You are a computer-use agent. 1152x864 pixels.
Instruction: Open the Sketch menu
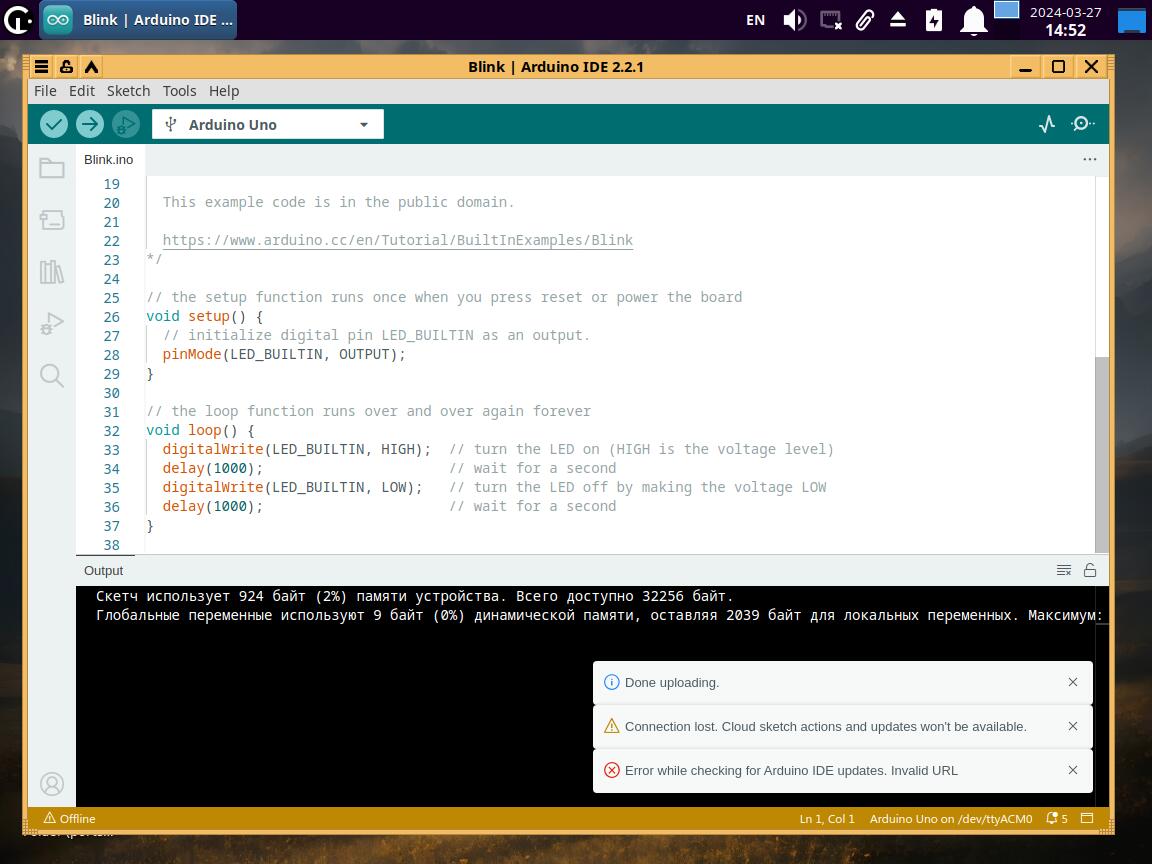point(129,91)
